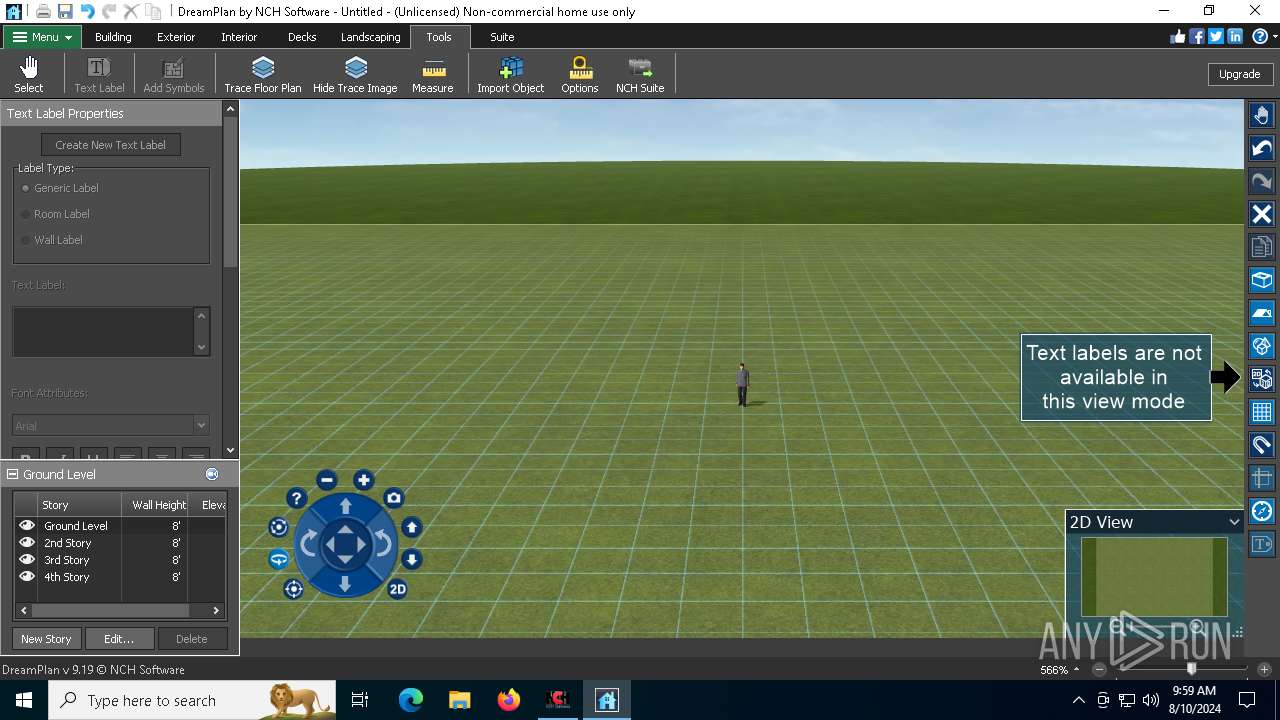The height and width of the screenshot is (720, 1280).
Task: Toggle Ground Level visibility eye
Action: click(x=27, y=525)
